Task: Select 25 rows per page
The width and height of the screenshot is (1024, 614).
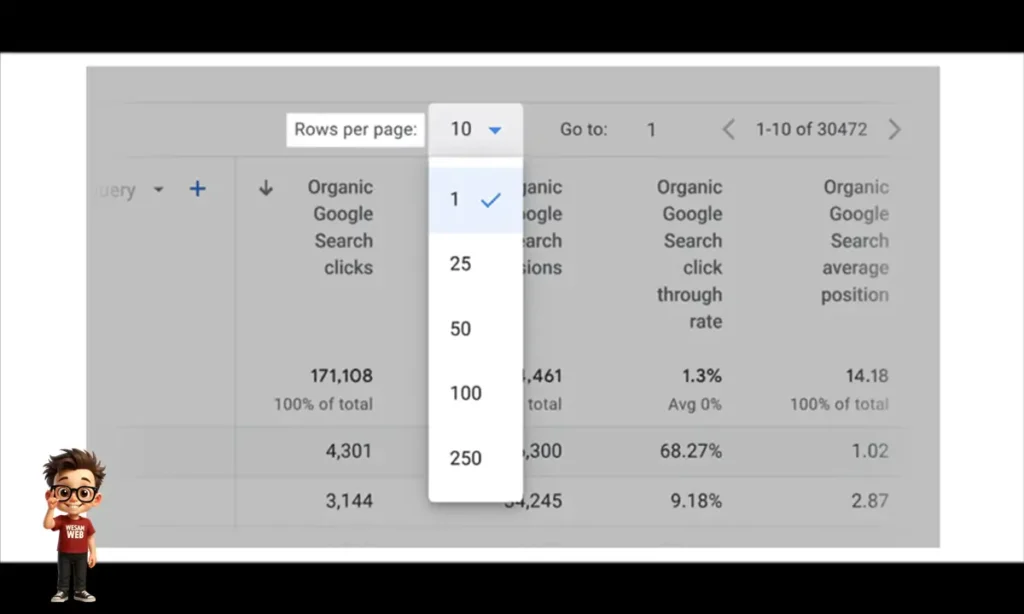Action: tap(461, 264)
